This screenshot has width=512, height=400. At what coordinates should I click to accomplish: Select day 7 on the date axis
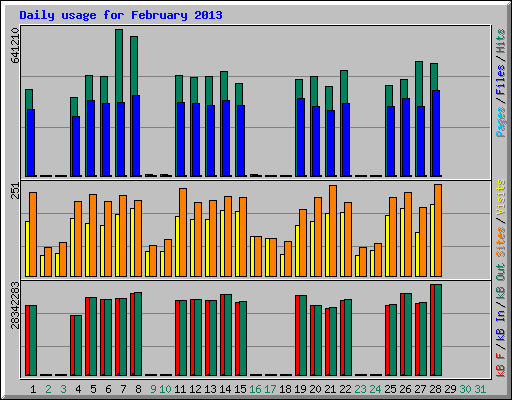click(x=123, y=389)
